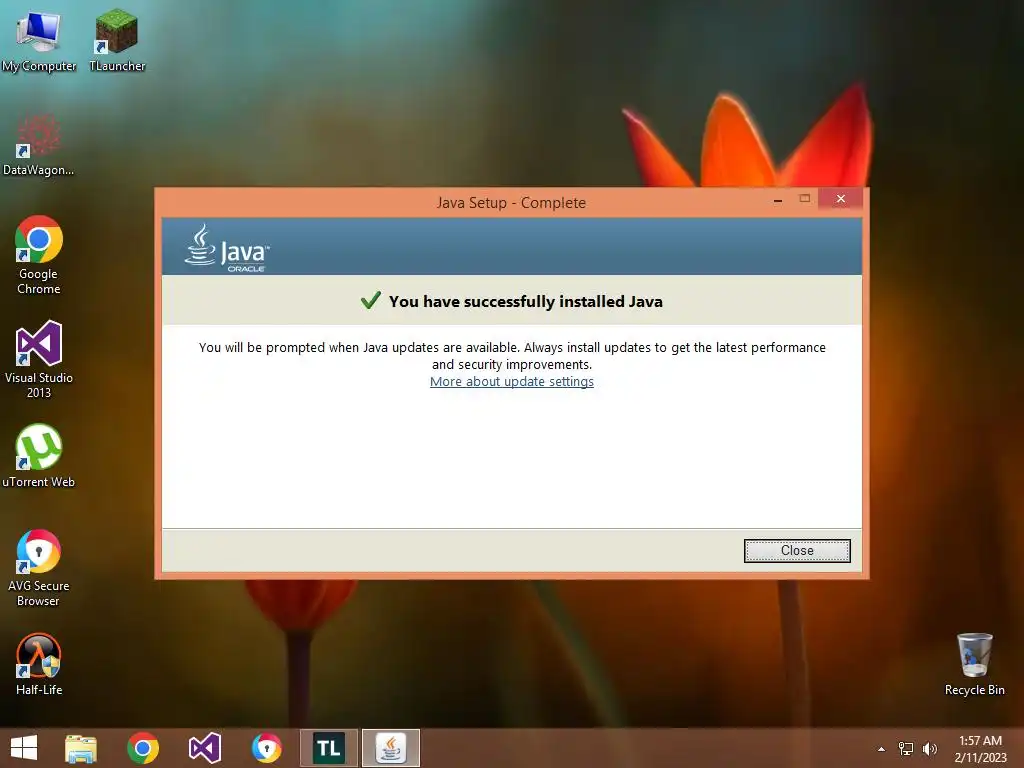
Task: Click the Java Oracle logo in the banner
Action: [x=227, y=248]
